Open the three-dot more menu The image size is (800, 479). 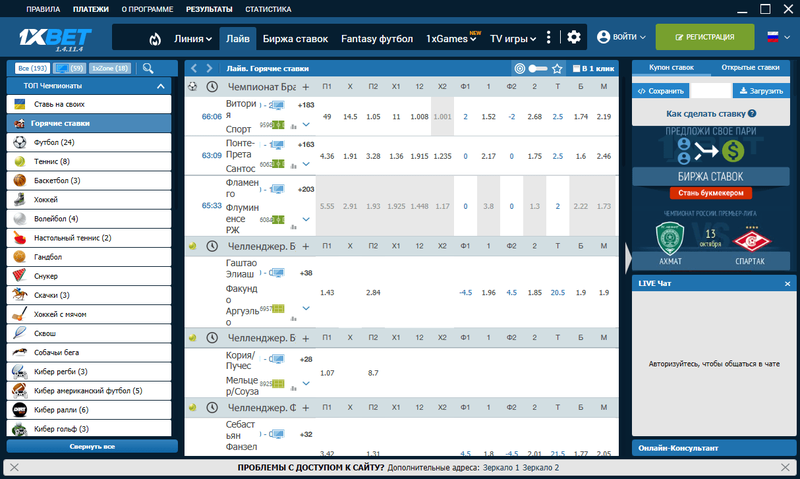(548, 37)
